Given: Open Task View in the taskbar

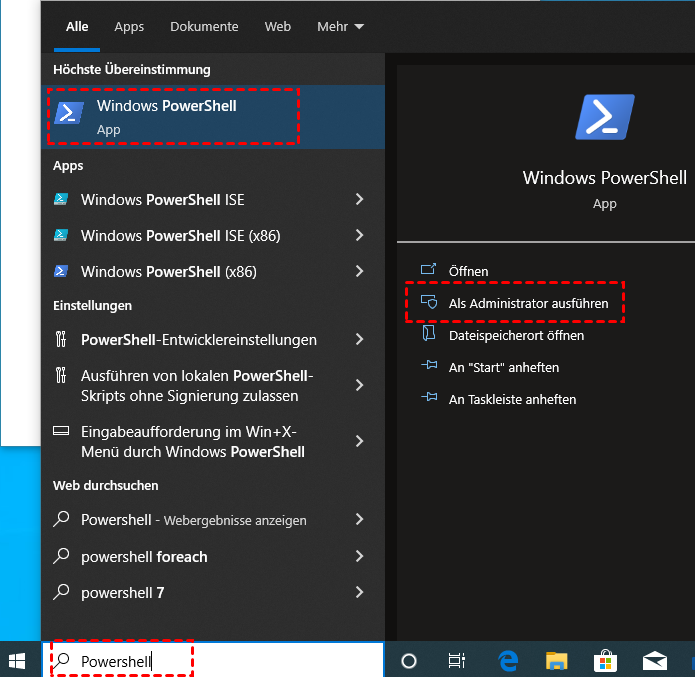Looking at the screenshot, I should (x=457, y=660).
